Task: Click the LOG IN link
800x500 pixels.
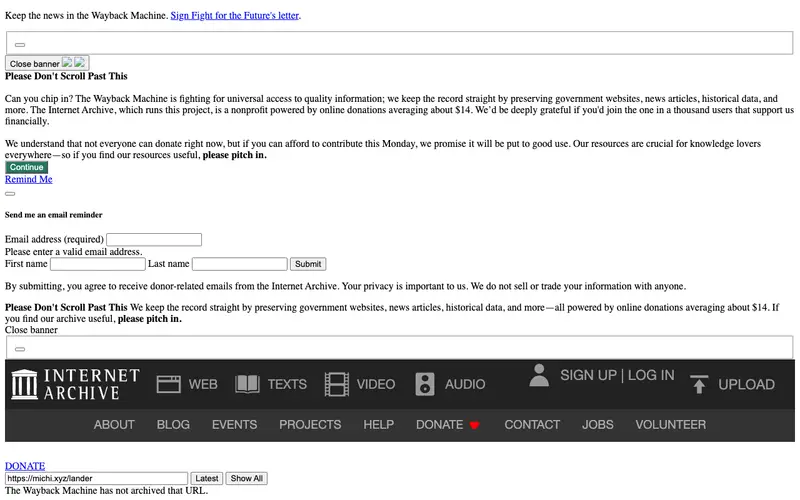Action: [x=651, y=376]
